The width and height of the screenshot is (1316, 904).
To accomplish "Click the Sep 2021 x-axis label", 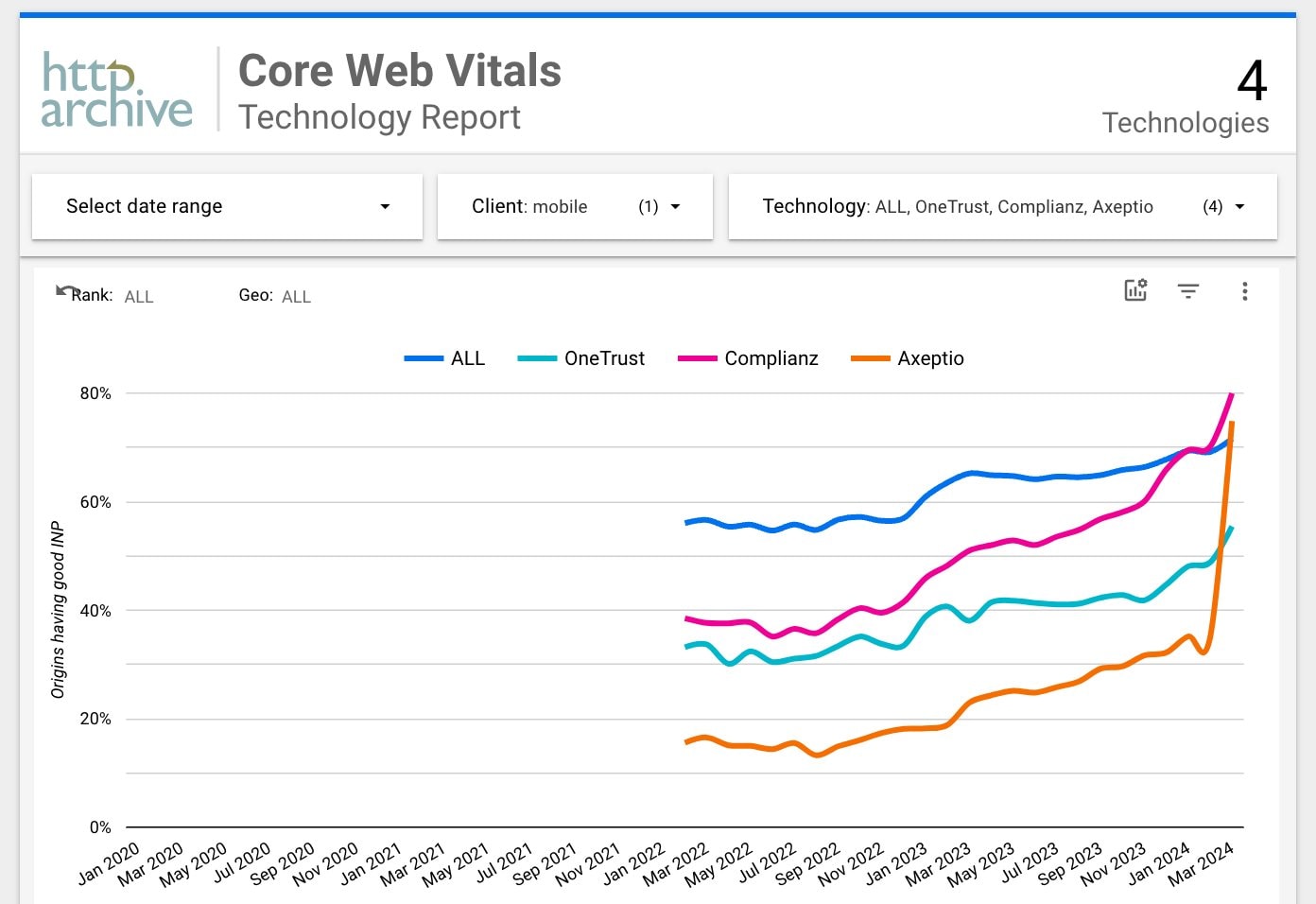I will point(545,863).
